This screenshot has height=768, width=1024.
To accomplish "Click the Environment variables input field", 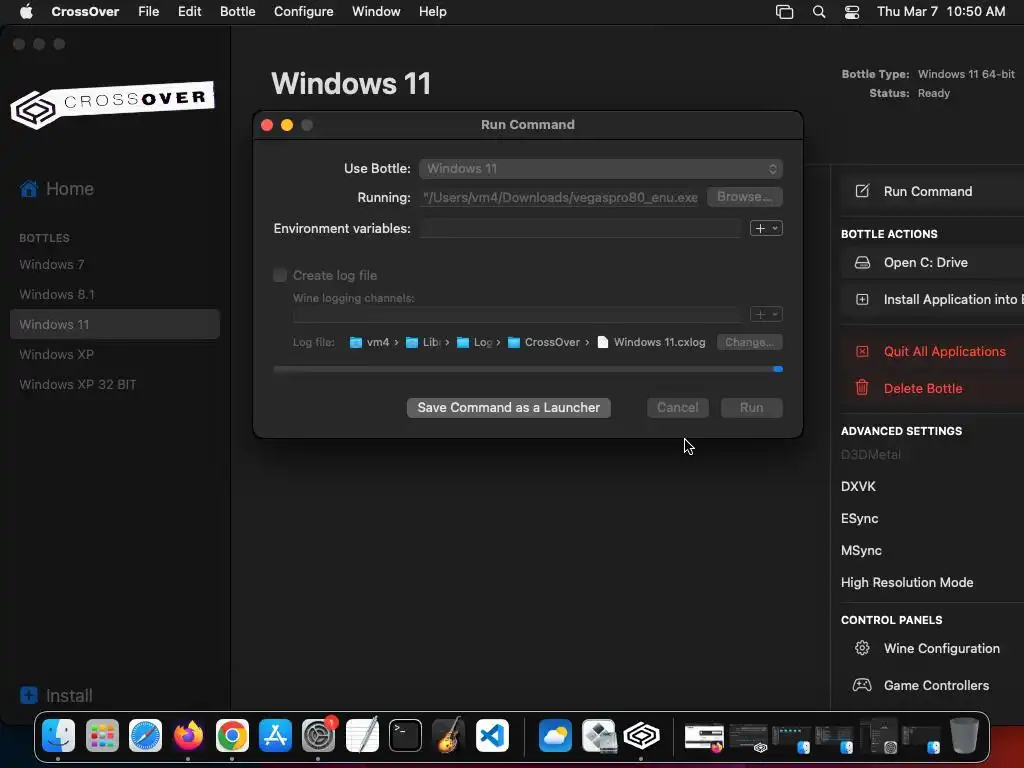I will click(580, 229).
